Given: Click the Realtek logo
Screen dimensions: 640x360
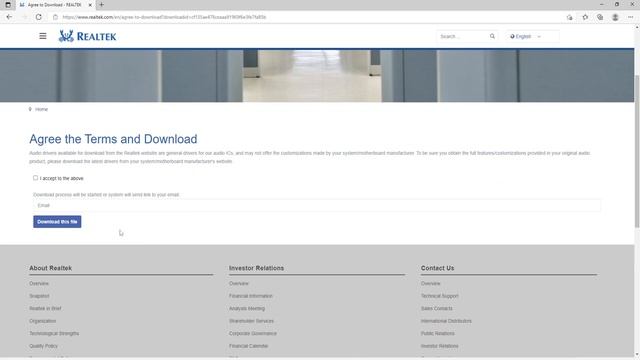Looking at the screenshot, I should coord(87,36).
